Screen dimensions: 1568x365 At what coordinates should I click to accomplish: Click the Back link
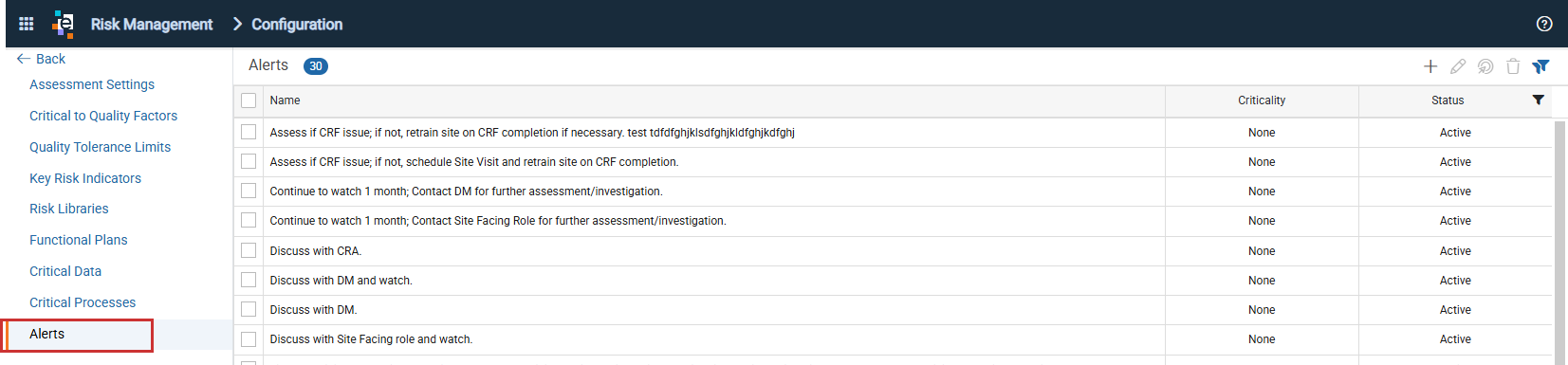point(50,59)
